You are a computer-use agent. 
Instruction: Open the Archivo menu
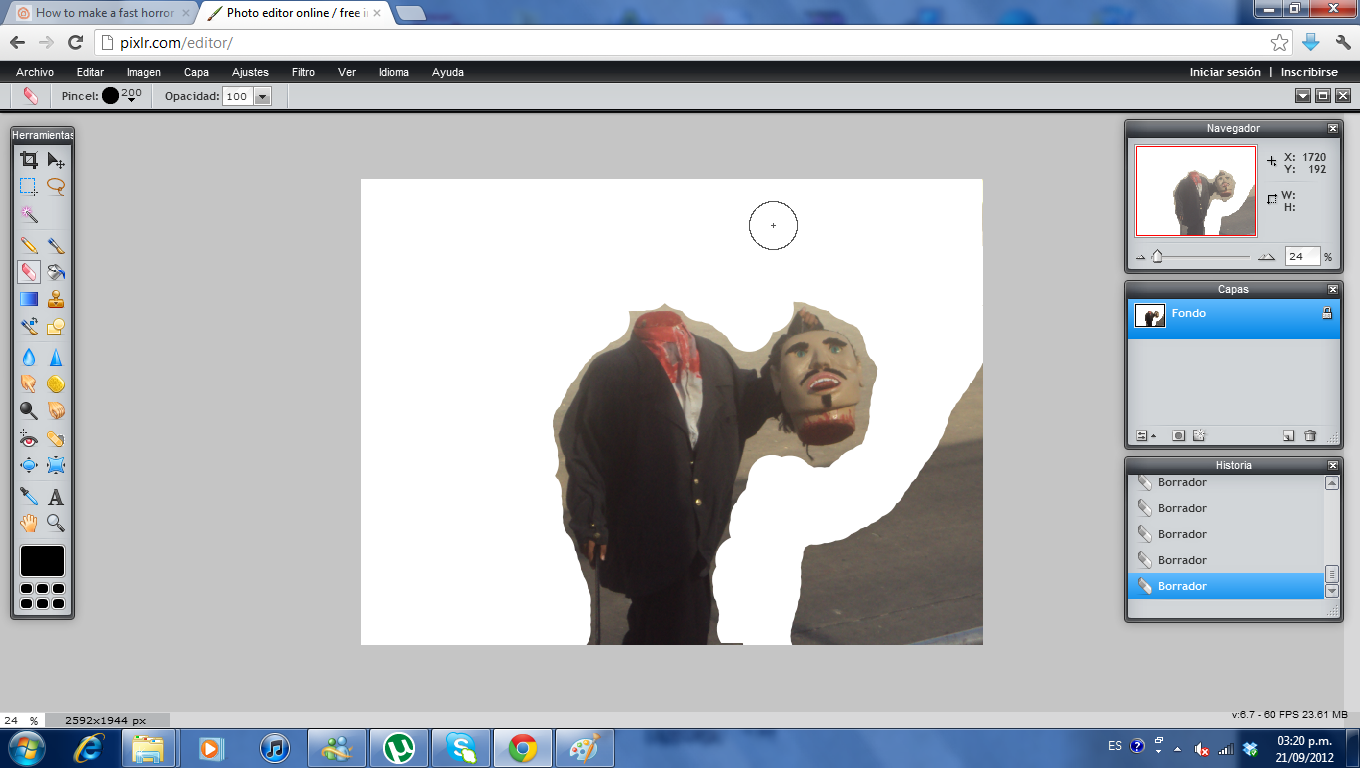(35, 72)
